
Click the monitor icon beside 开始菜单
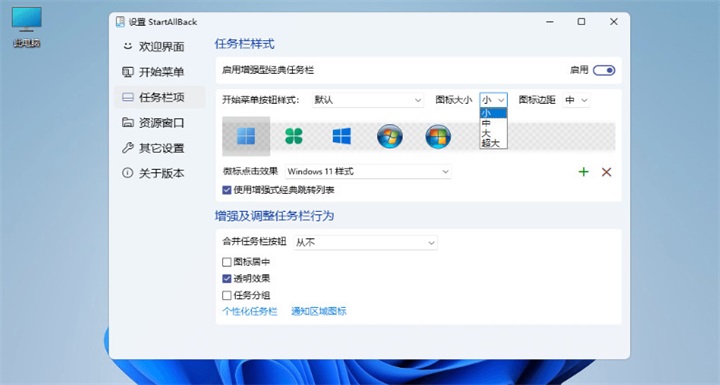[x=128, y=72]
